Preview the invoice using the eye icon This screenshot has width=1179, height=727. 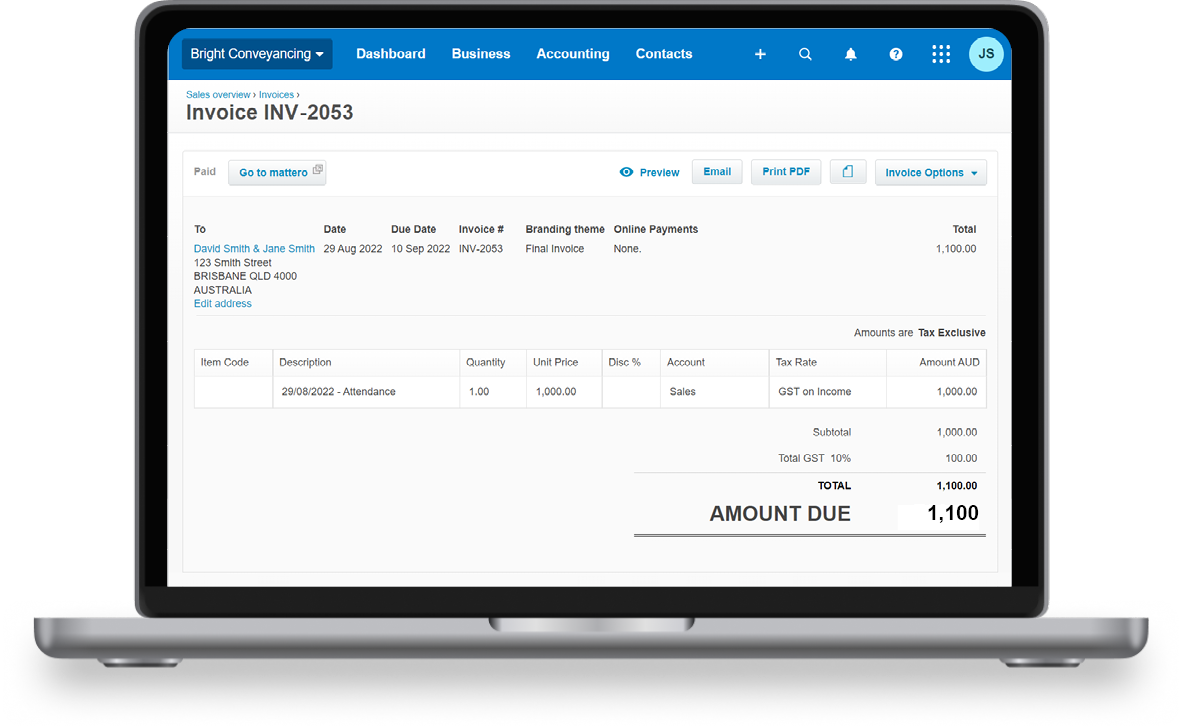click(649, 172)
